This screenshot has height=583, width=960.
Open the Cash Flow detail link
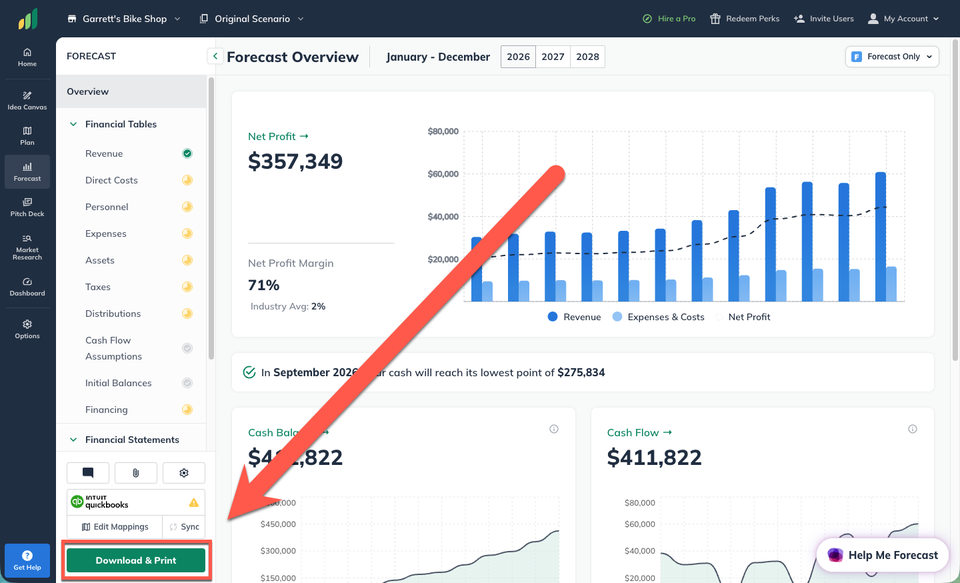[639, 433]
